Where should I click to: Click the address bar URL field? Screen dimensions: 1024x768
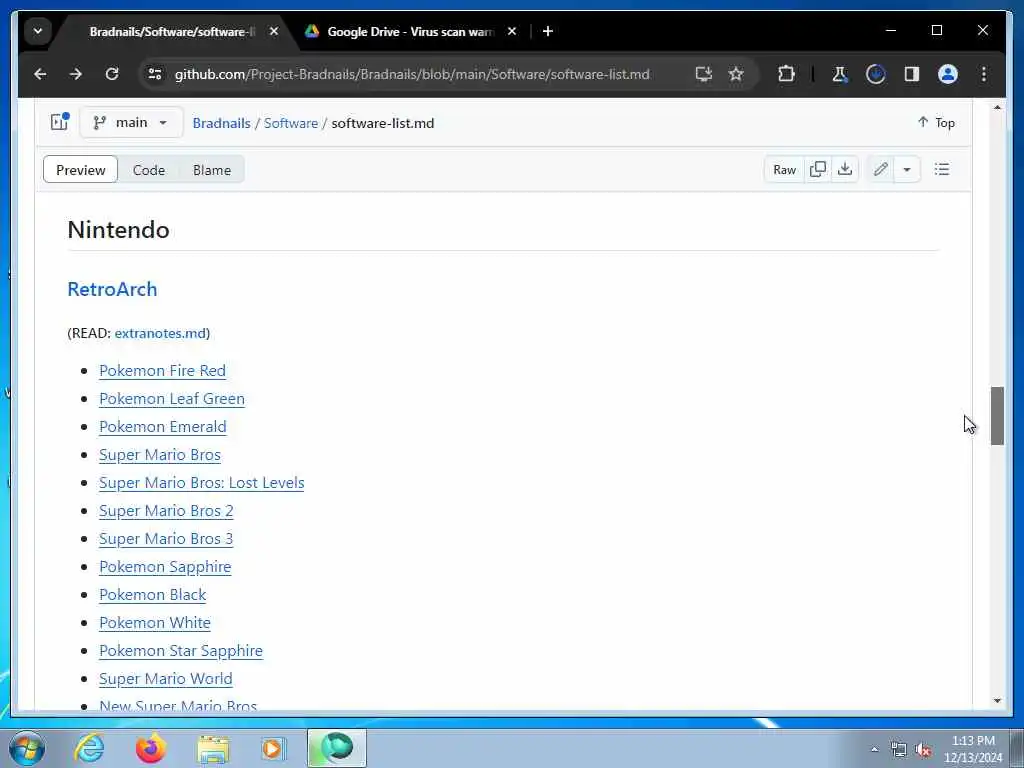coord(412,74)
